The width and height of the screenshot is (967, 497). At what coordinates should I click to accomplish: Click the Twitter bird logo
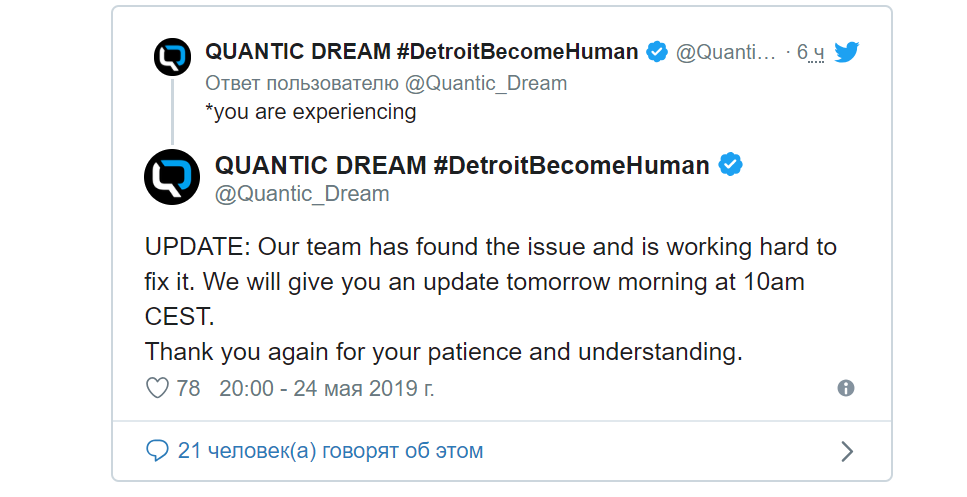(x=847, y=52)
